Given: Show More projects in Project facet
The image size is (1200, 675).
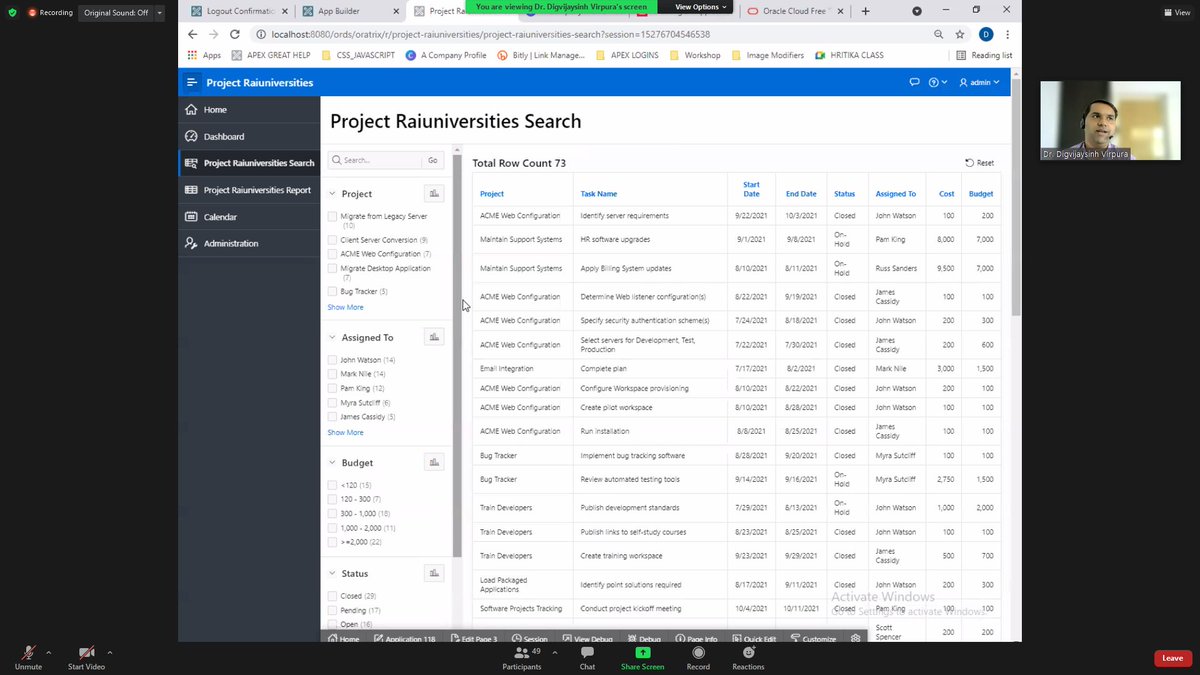Looking at the screenshot, I should click(345, 307).
